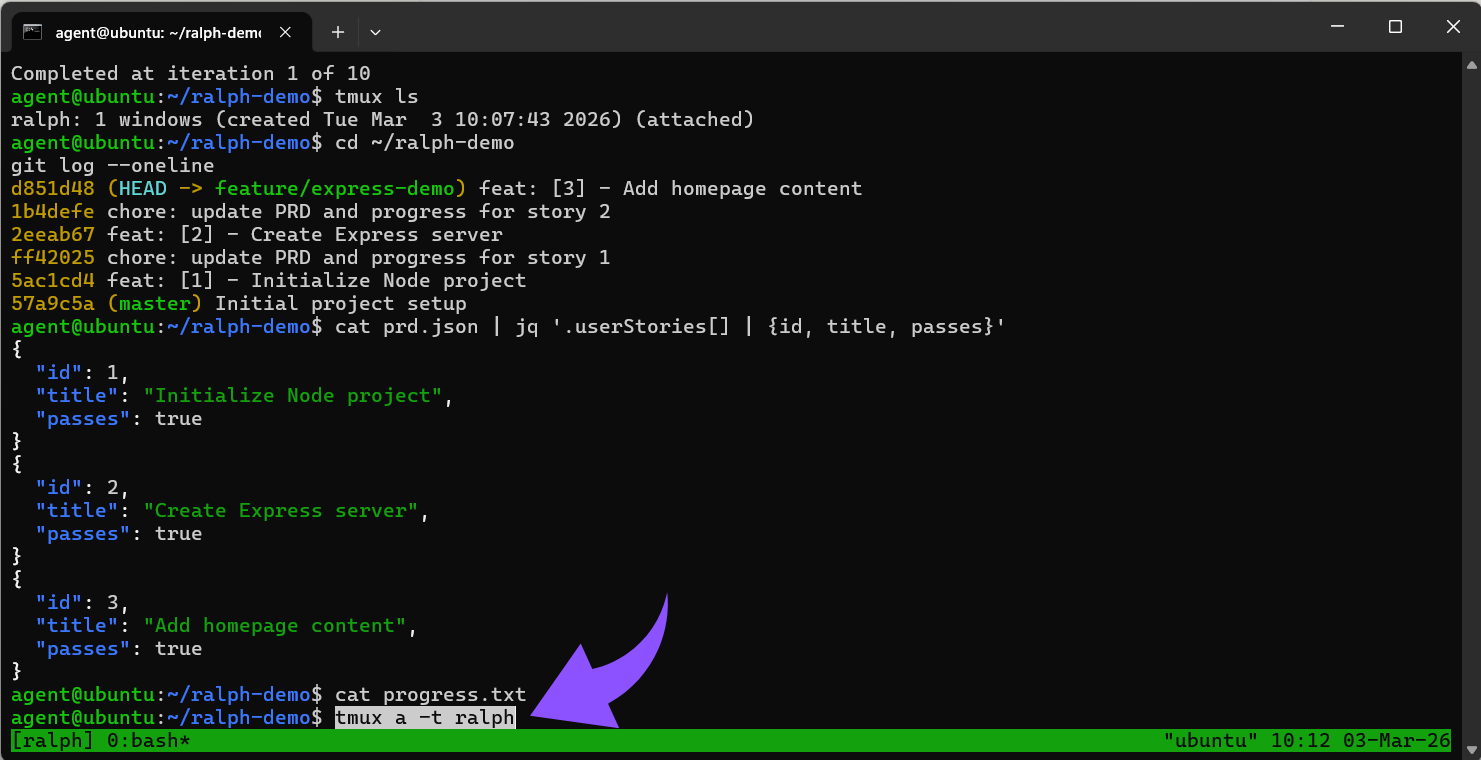This screenshot has width=1481, height=760.
Task: Click the HEAD pointer label
Action: click(x=141, y=188)
